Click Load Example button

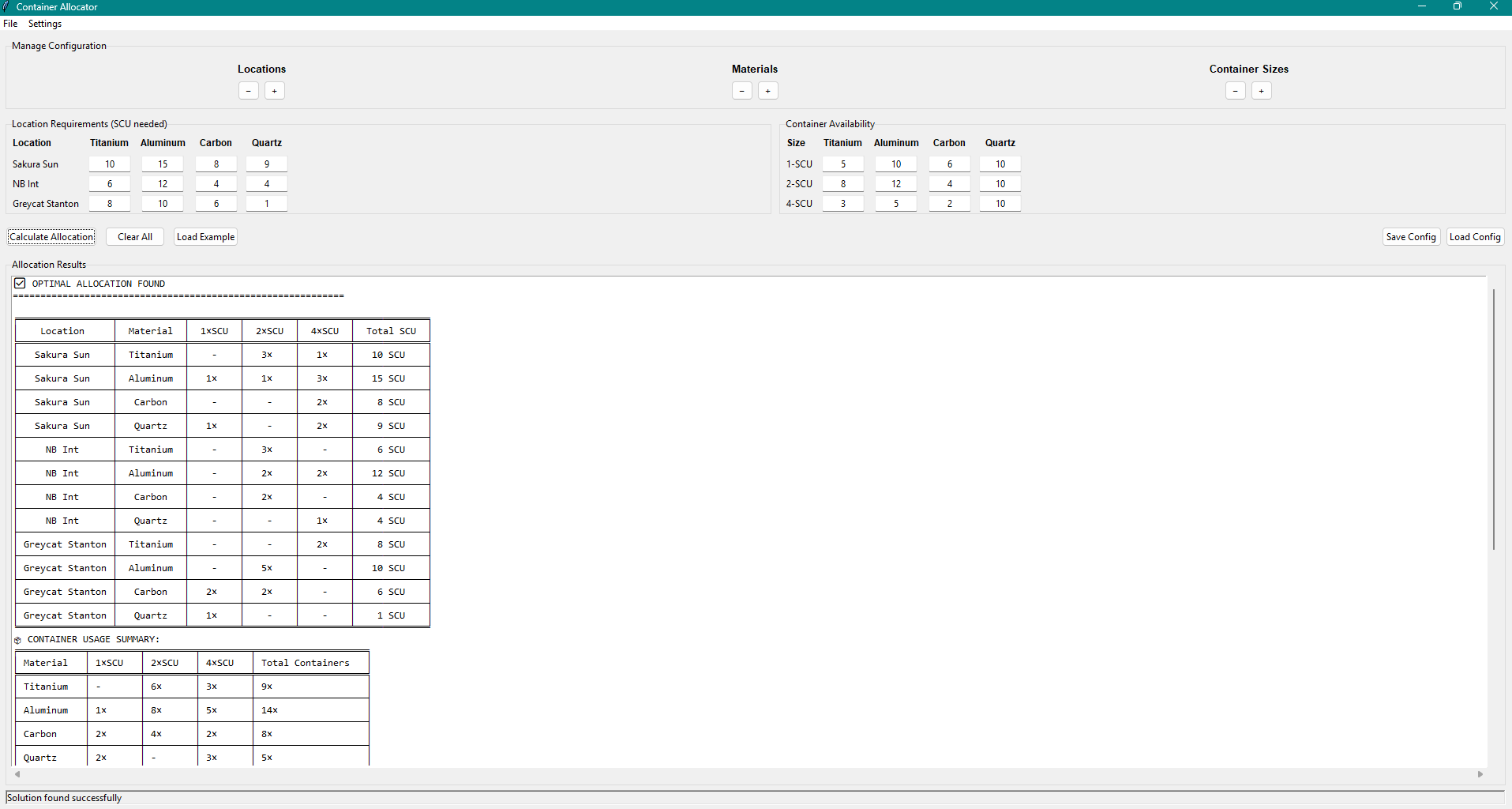tap(206, 237)
